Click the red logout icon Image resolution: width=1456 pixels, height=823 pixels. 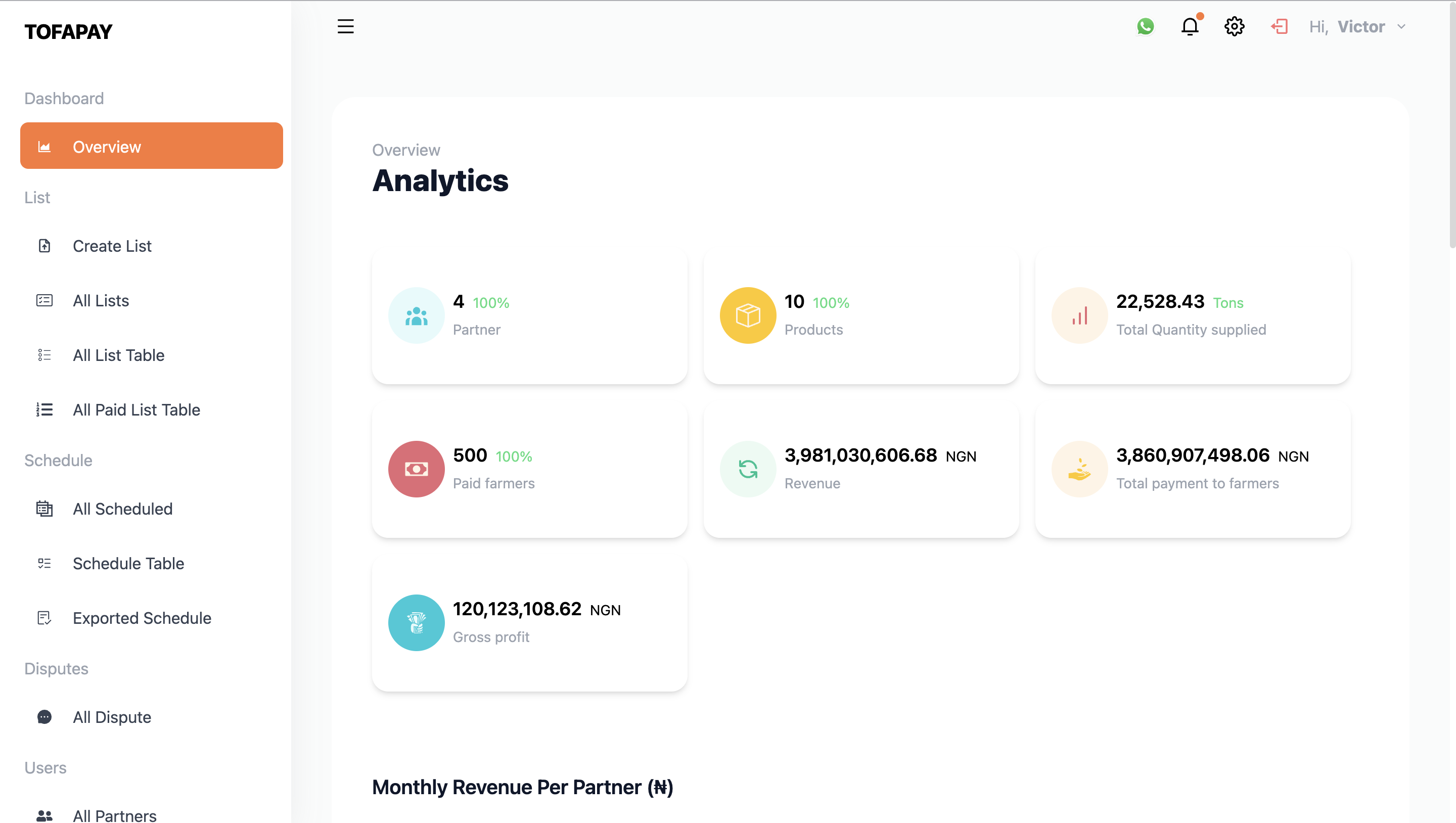(1279, 27)
